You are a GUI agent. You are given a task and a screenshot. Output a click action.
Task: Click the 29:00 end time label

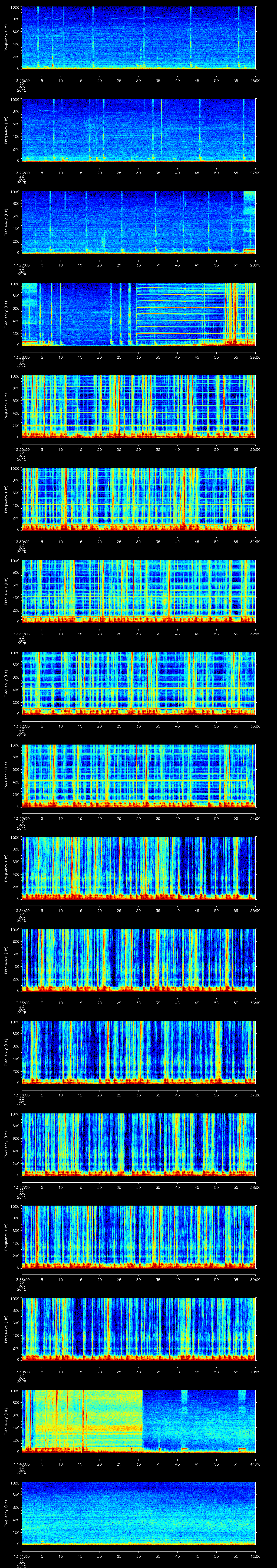tap(256, 357)
